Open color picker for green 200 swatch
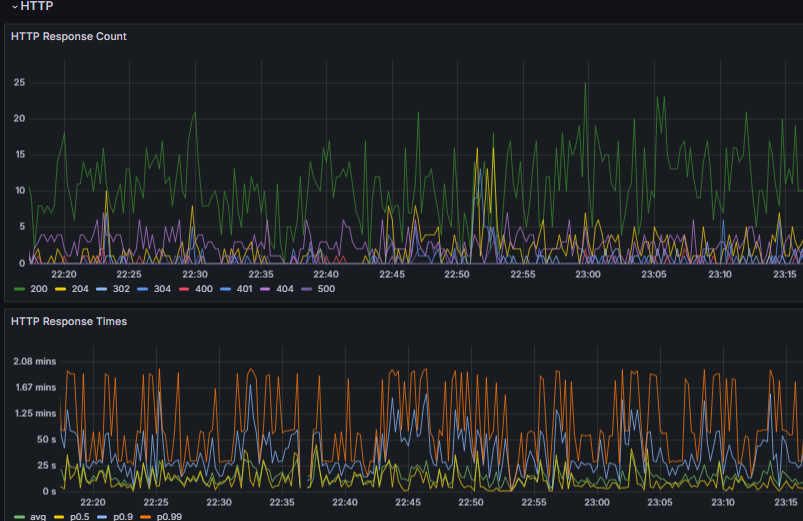The width and height of the screenshot is (803, 521). tap(19, 289)
